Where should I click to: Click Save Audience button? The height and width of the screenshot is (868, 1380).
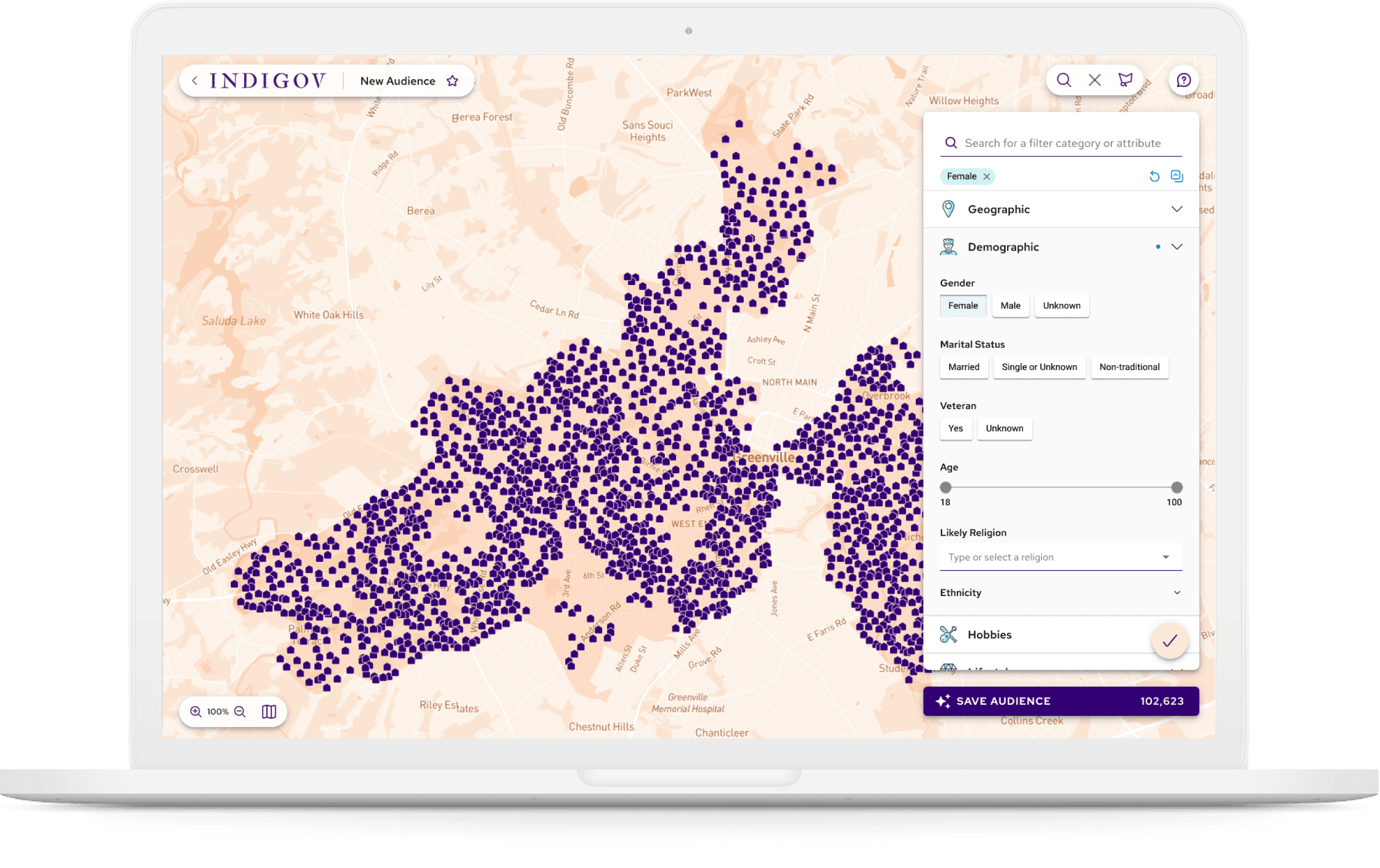[x=1061, y=701]
